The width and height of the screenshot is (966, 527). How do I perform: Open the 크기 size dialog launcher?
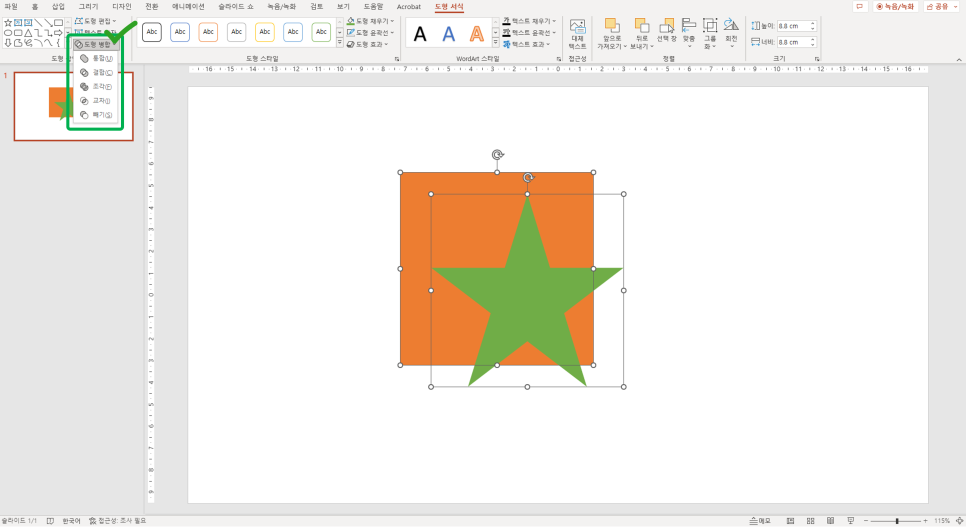pos(817,59)
